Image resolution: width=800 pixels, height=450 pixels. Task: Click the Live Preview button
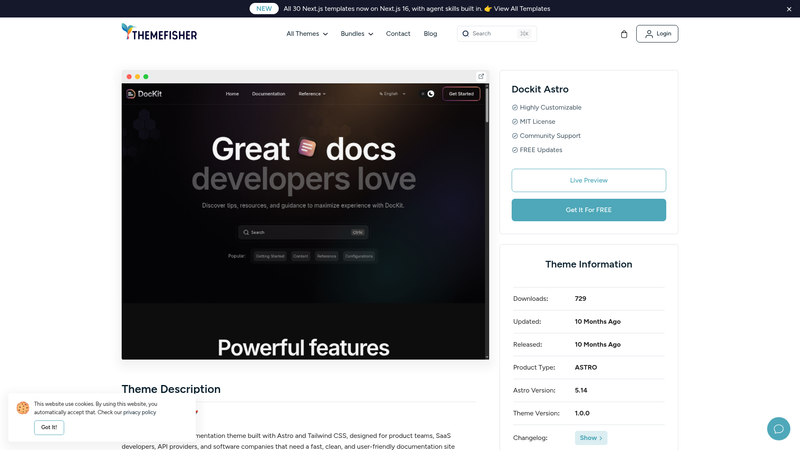point(588,180)
